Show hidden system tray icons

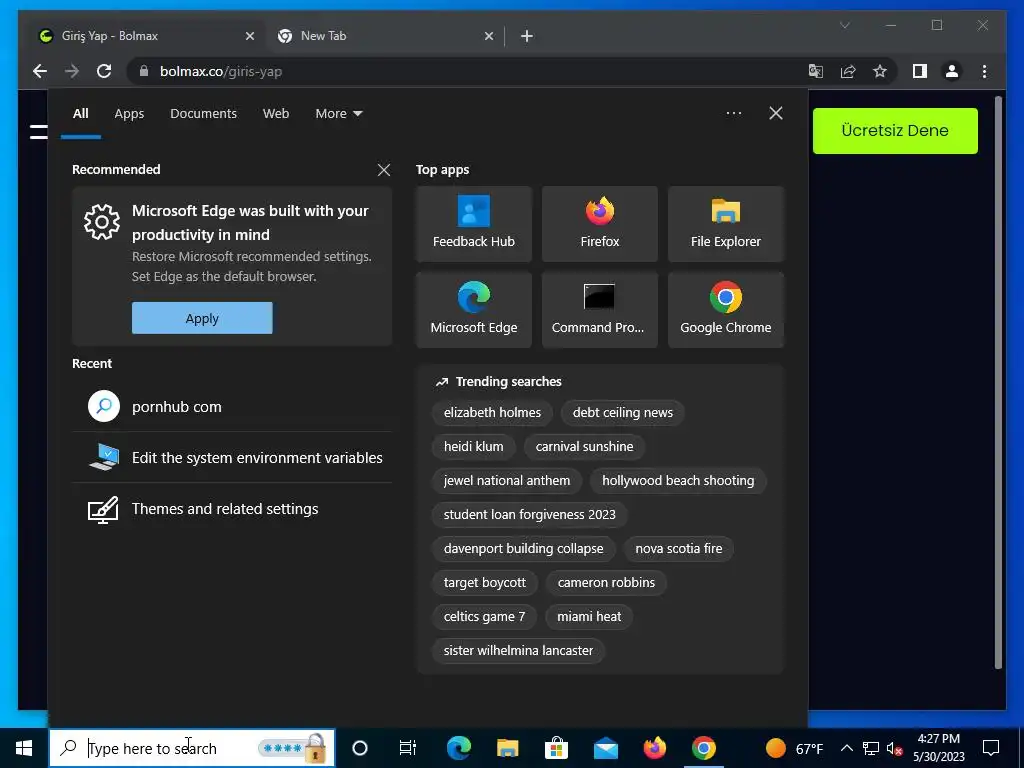(x=846, y=748)
